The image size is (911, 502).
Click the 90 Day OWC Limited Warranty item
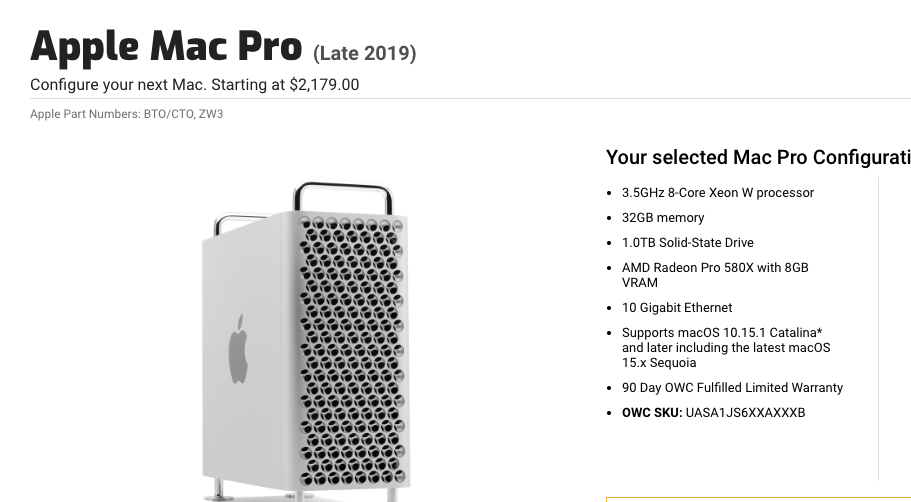732,388
